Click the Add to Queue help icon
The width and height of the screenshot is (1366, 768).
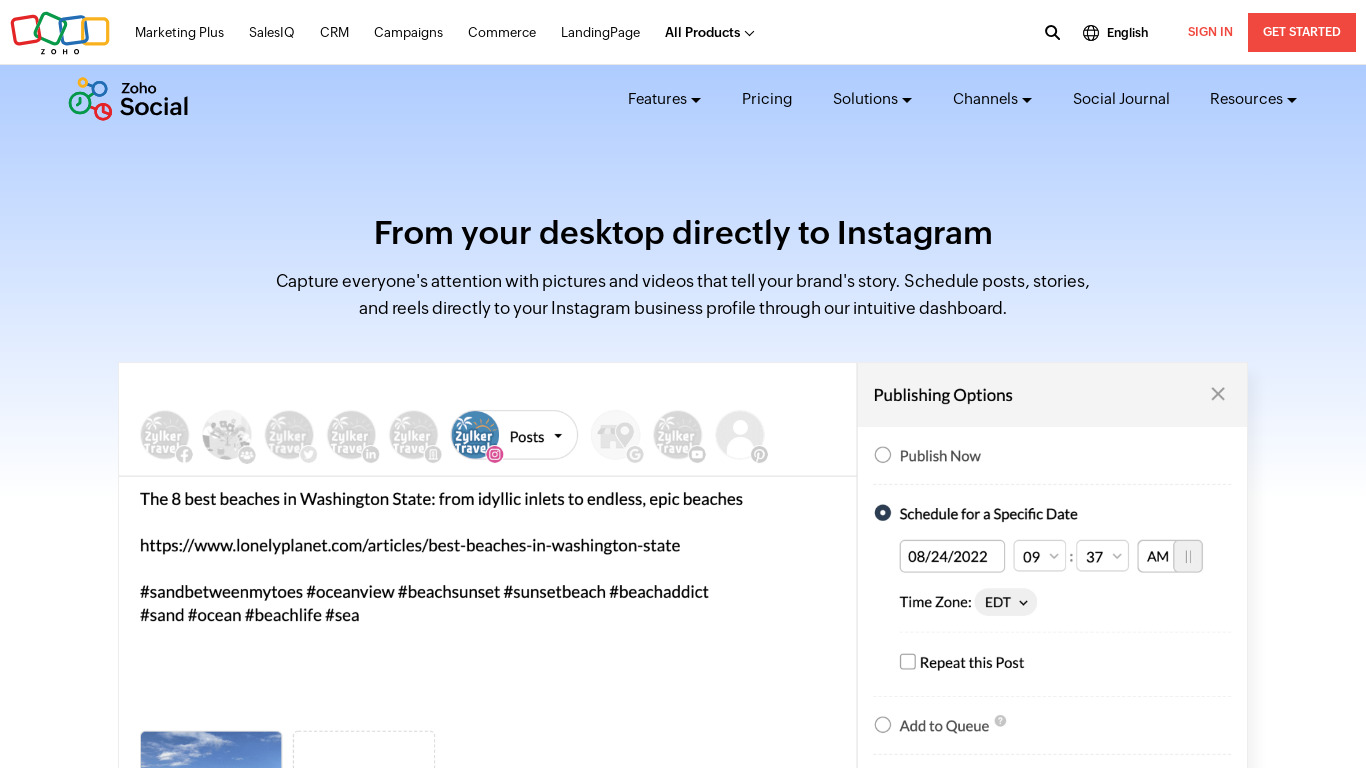click(1000, 721)
